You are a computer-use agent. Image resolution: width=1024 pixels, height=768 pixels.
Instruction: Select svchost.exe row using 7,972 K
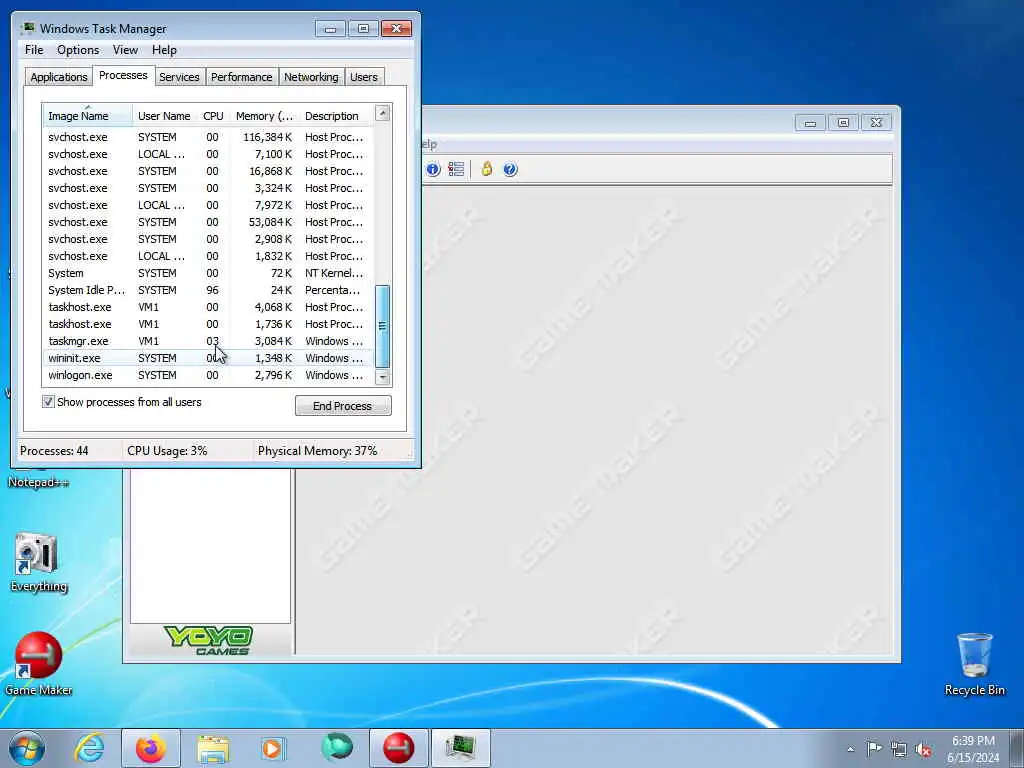[x=208, y=205]
